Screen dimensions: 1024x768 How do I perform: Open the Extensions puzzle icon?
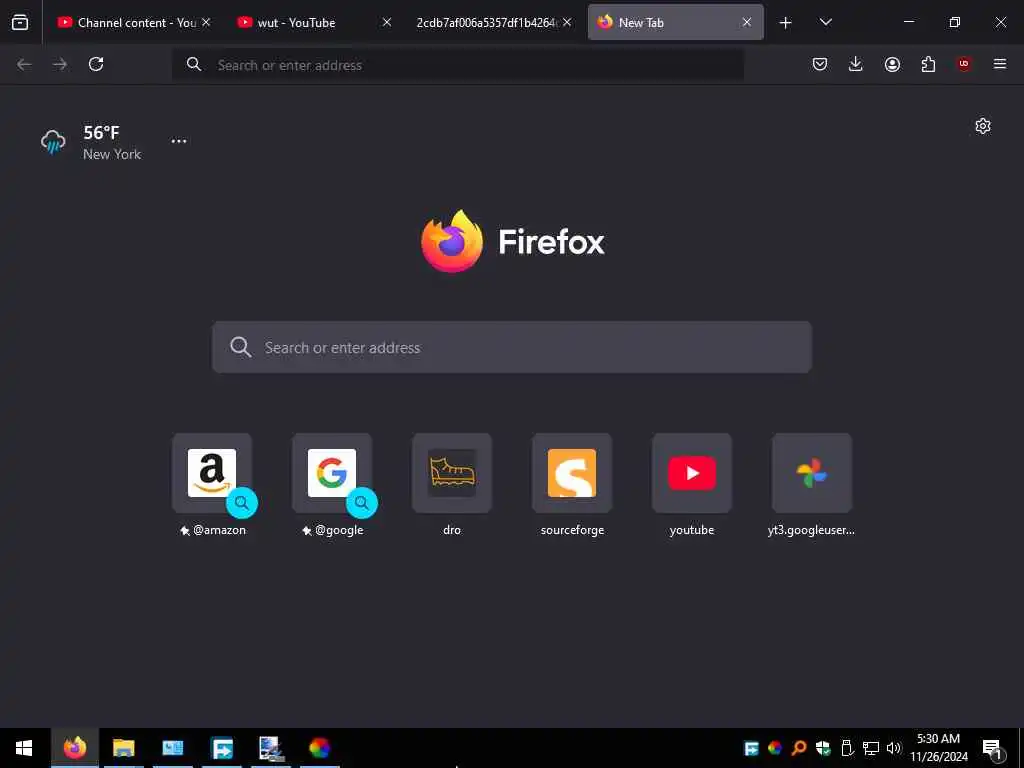coord(928,64)
